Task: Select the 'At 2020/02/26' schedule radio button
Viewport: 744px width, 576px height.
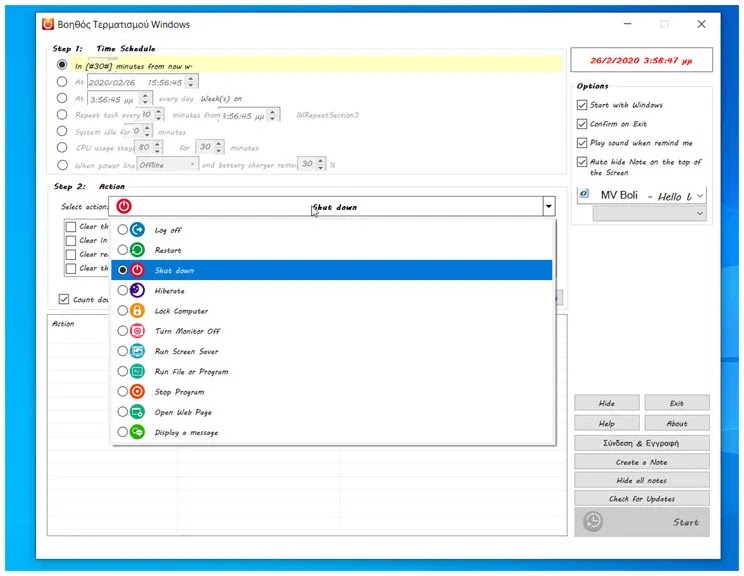Action: click(62, 81)
